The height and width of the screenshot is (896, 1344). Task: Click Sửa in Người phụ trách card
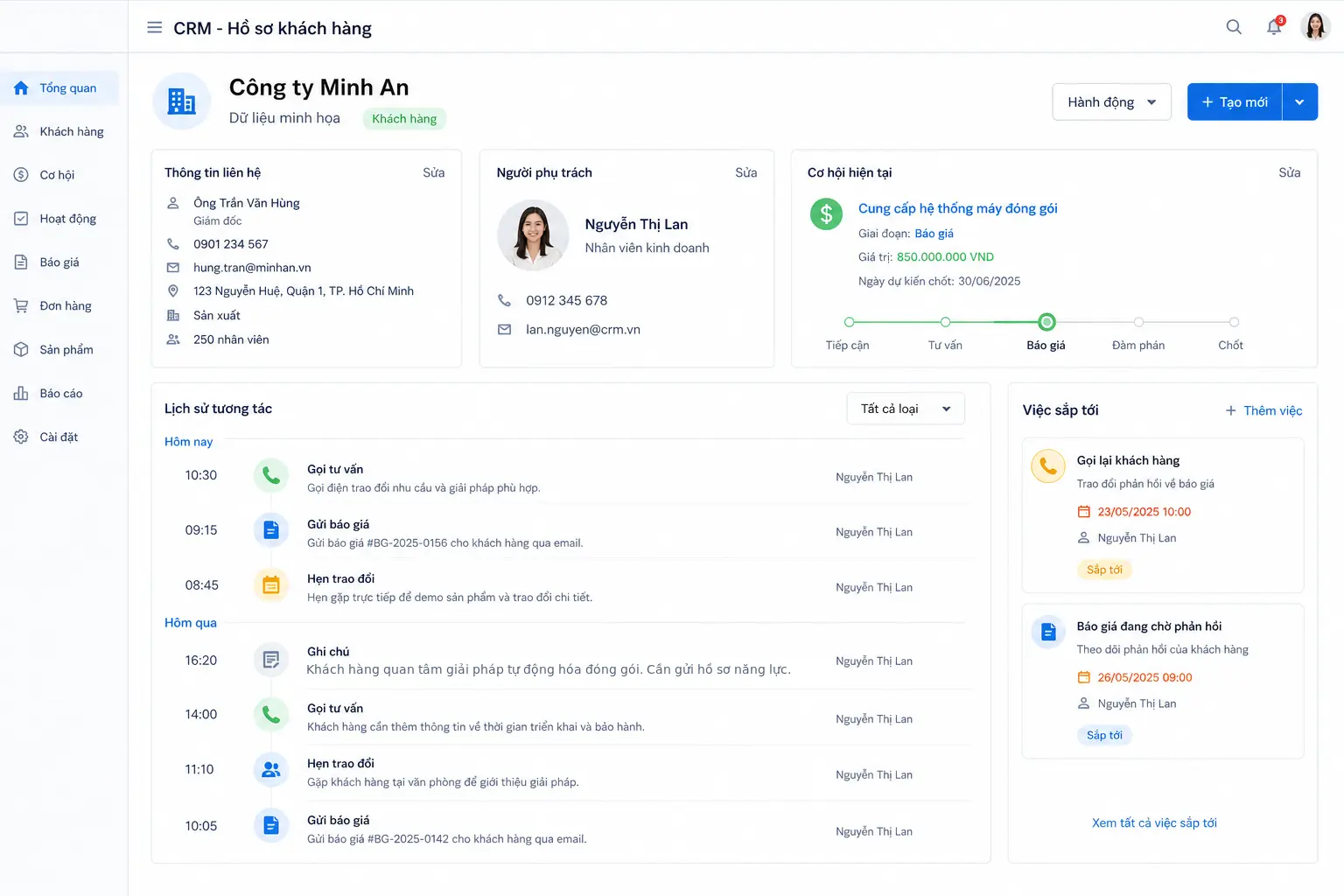click(745, 173)
